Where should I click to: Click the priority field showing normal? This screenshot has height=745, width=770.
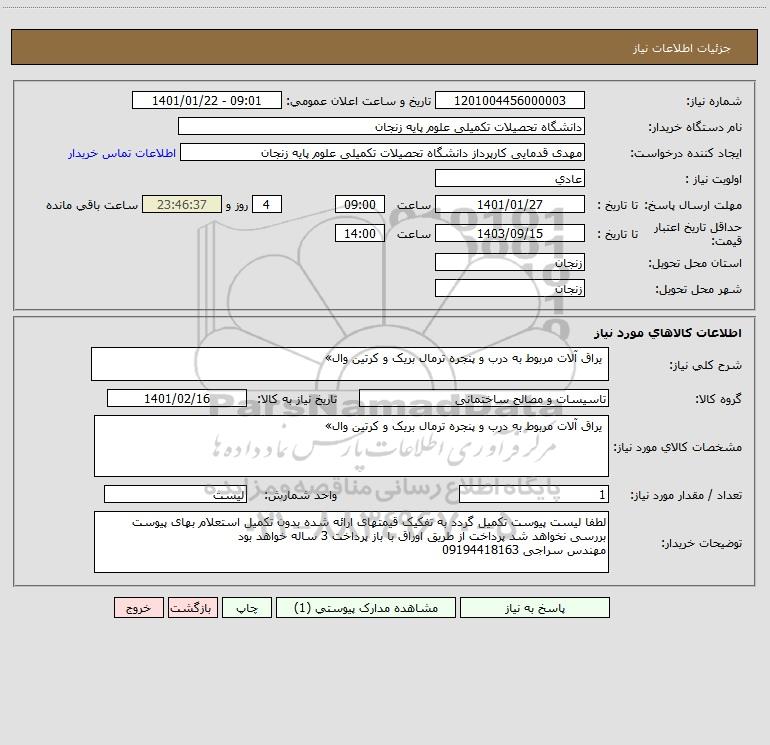pos(510,178)
